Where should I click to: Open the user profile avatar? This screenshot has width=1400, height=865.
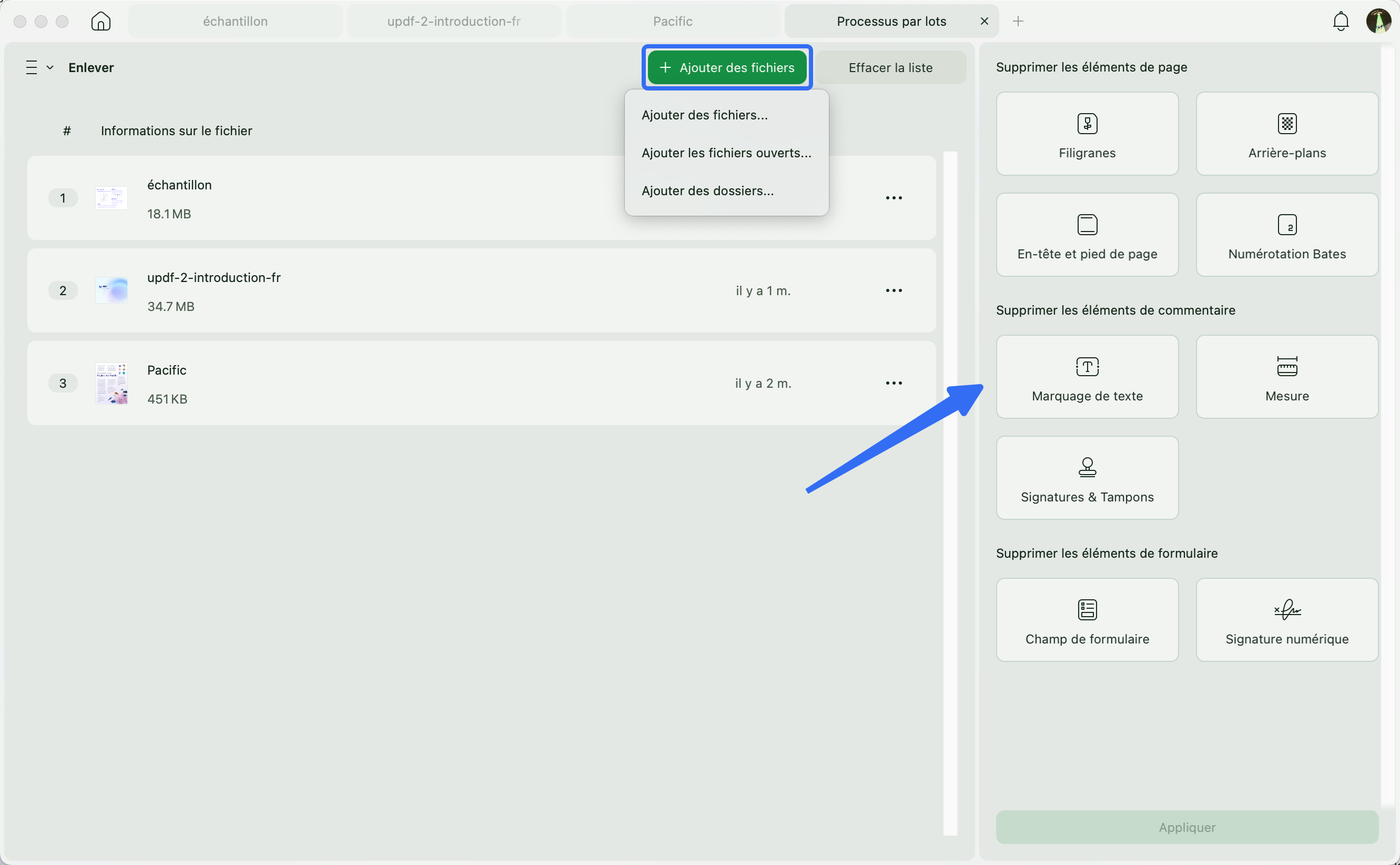(x=1378, y=21)
